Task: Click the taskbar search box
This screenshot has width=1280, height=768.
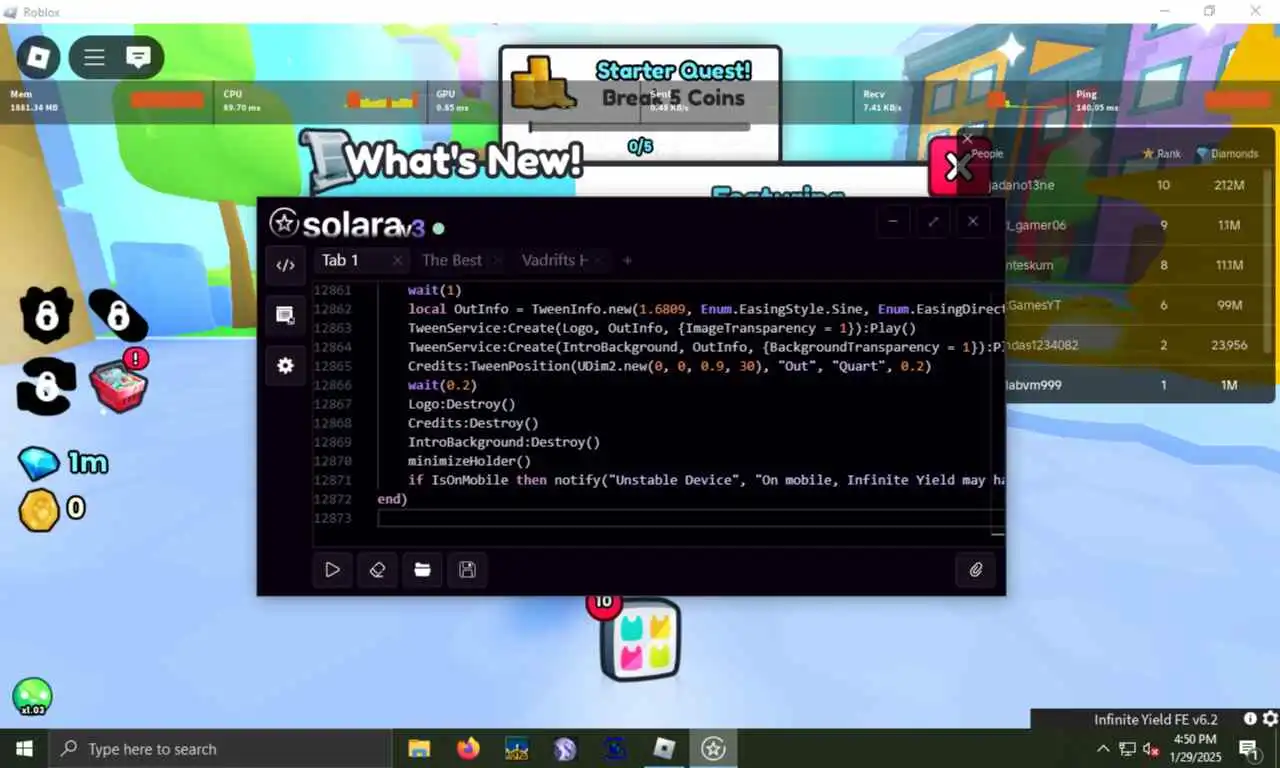Action: click(x=220, y=748)
